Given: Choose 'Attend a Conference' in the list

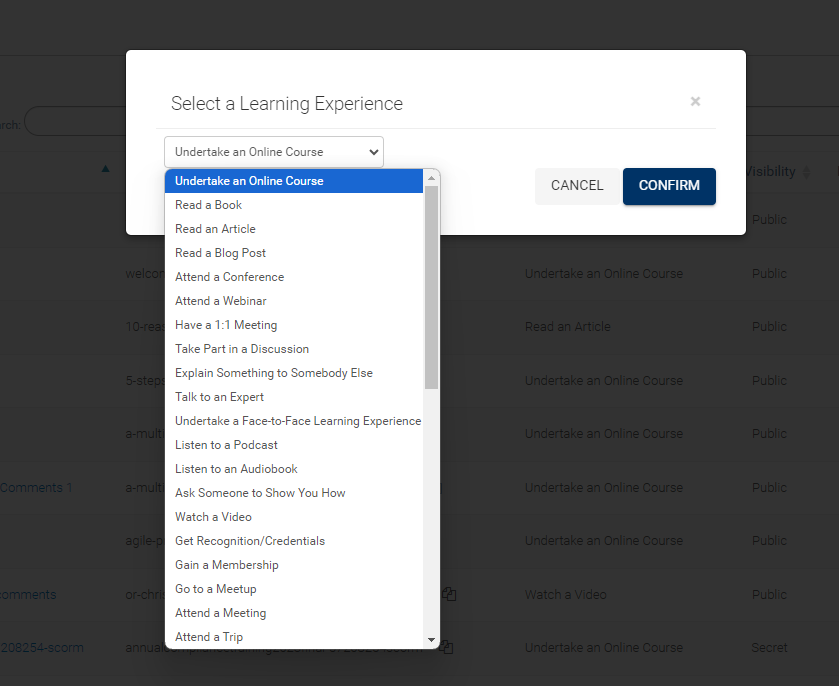Looking at the screenshot, I should [229, 277].
